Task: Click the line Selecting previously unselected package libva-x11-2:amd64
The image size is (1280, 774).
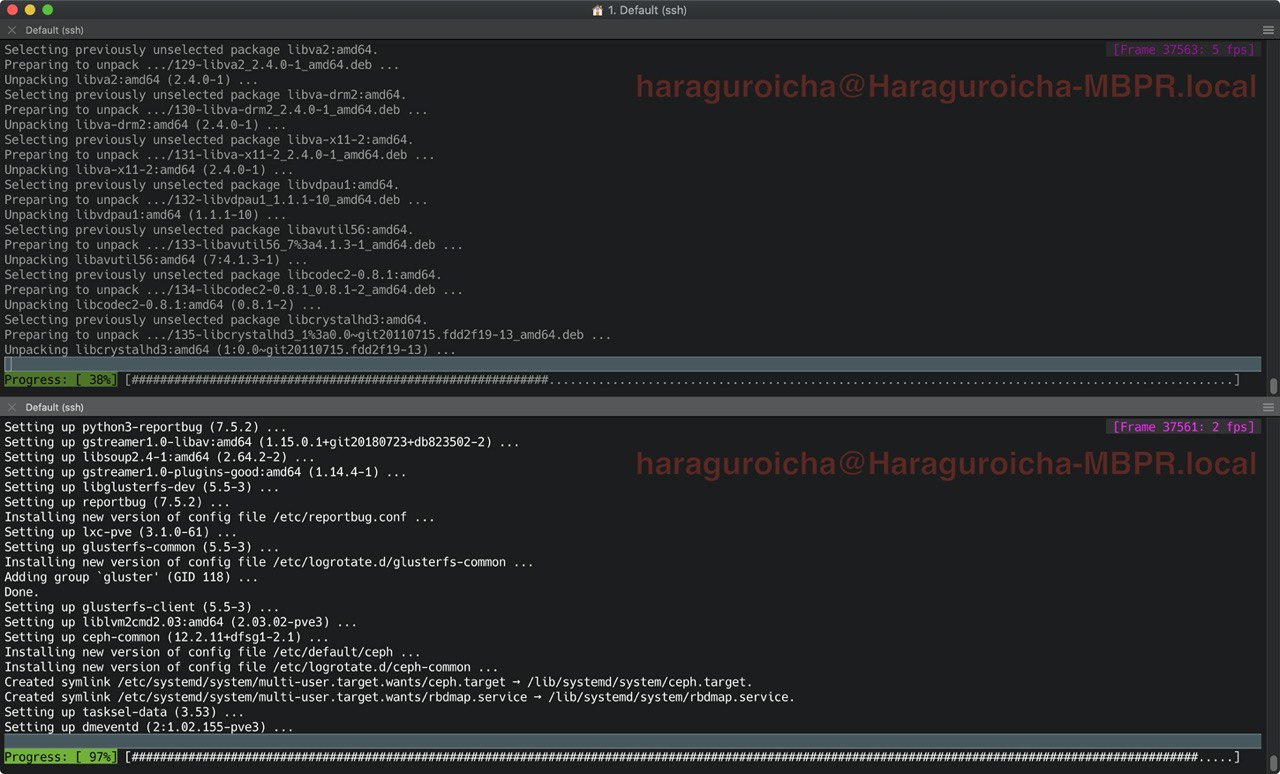Action: tap(209, 140)
